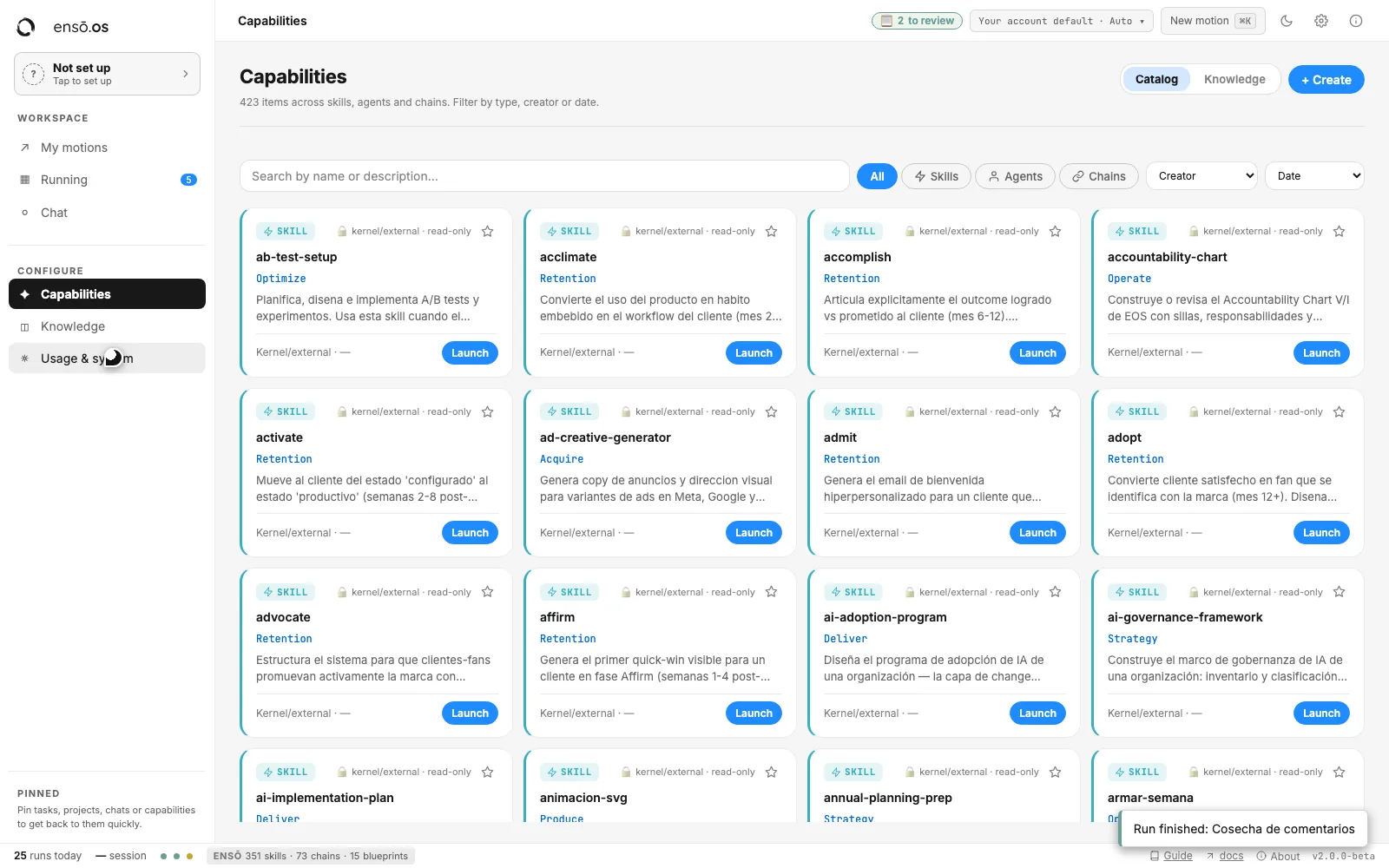Open the Guide link in footer
This screenshot has width=1389, height=868.
(x=1171, y=856)
